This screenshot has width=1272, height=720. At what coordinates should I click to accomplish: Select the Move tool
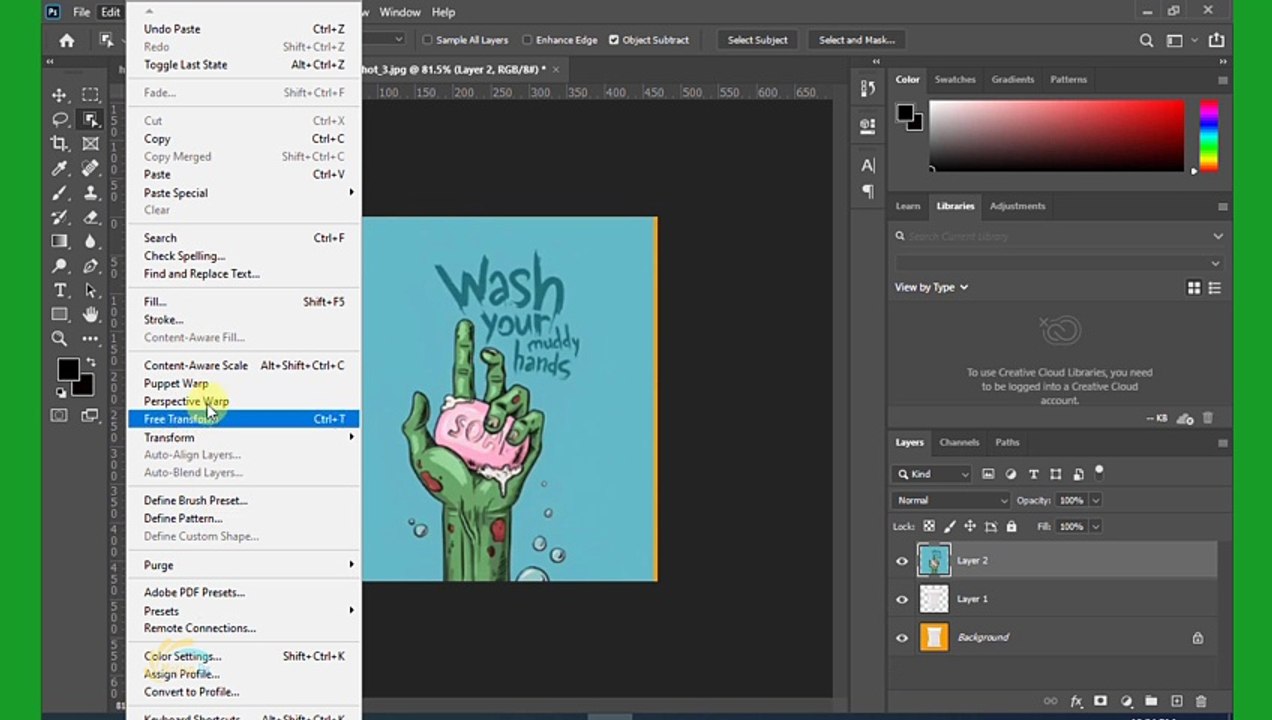60,95
